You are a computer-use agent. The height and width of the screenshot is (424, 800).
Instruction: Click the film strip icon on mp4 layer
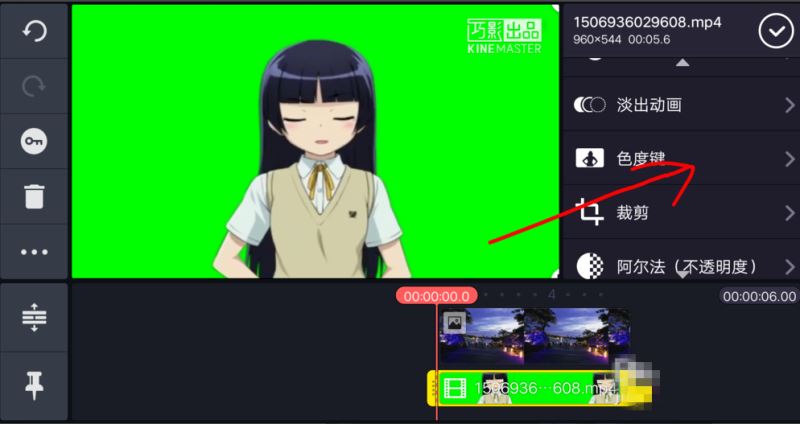pos(455,388)
